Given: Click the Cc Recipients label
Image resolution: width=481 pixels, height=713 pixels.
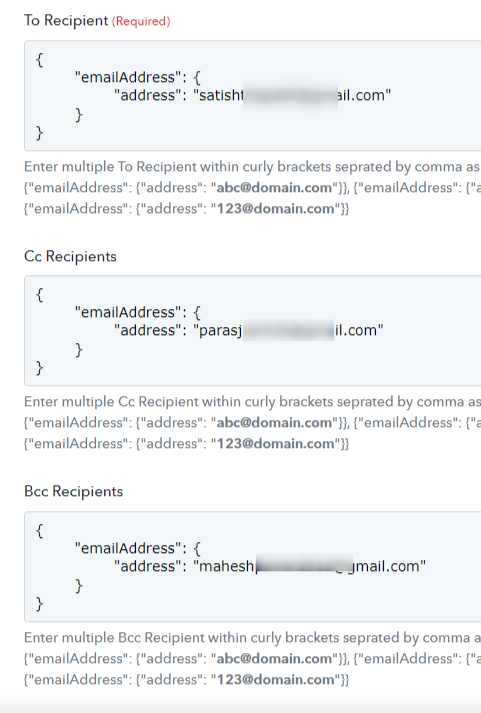Looking at the screenshot, I should 70,256.
